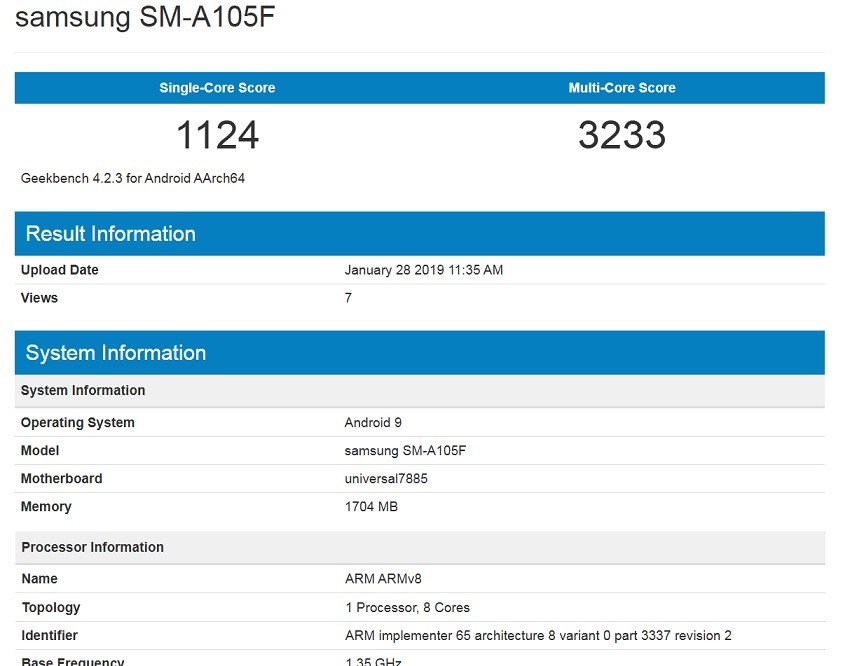
Task: Click the ARM implementer 65 identifier value
Action: tap(538, 635)
